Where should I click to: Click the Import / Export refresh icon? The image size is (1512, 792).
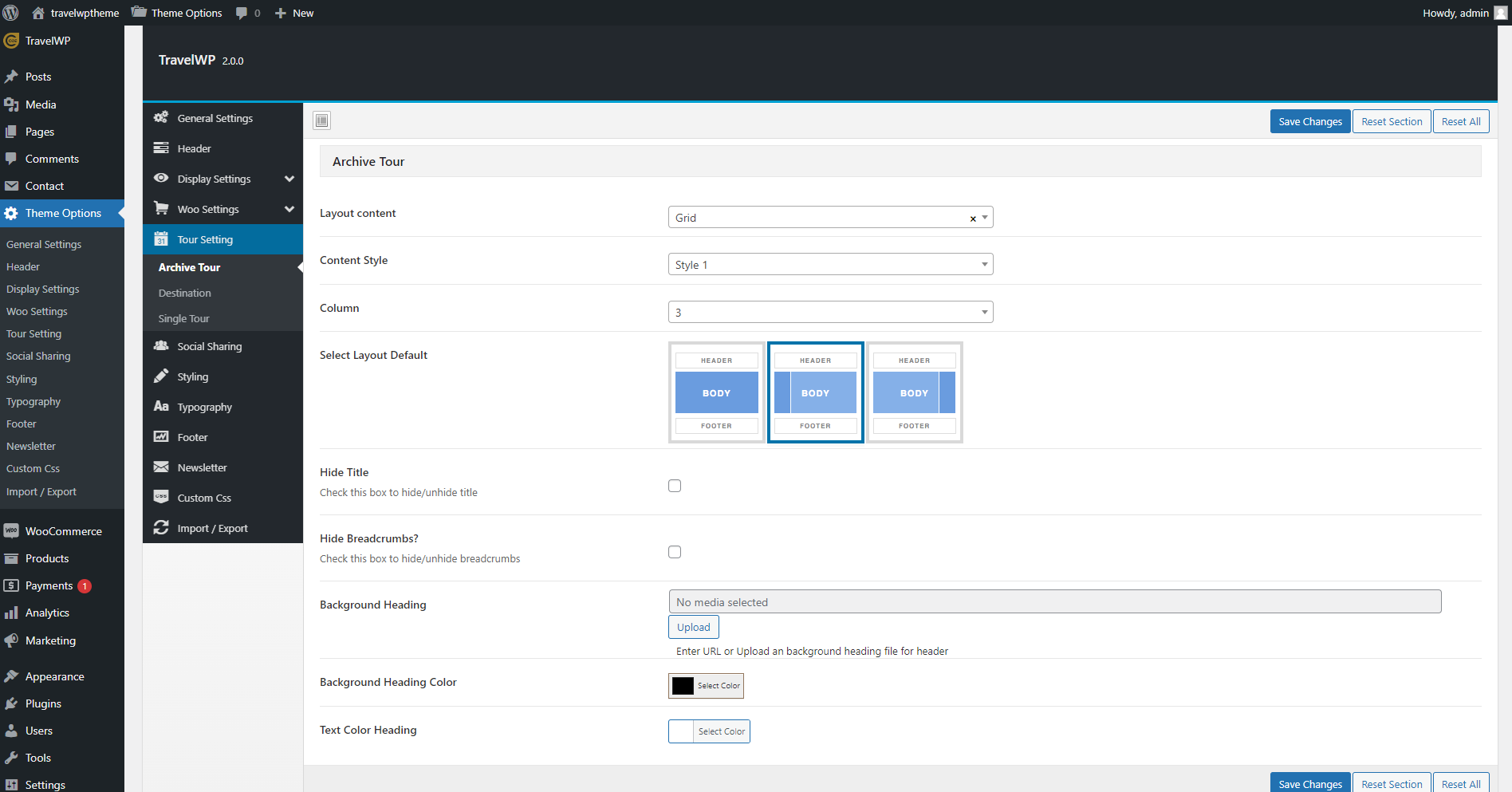161,527
